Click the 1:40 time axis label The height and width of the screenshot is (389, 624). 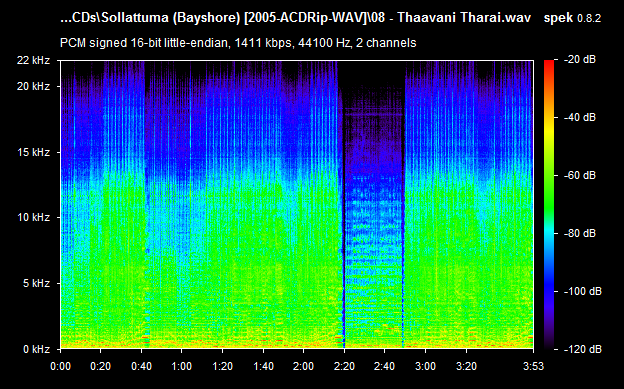(x=263, y=366)
